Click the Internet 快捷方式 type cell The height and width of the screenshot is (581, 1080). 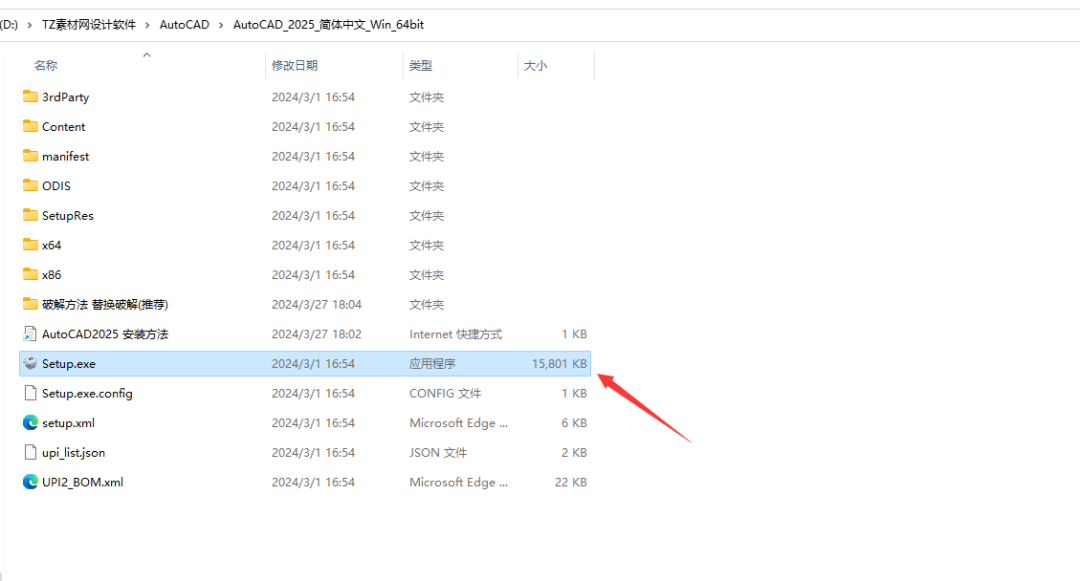tap(456, 334)
